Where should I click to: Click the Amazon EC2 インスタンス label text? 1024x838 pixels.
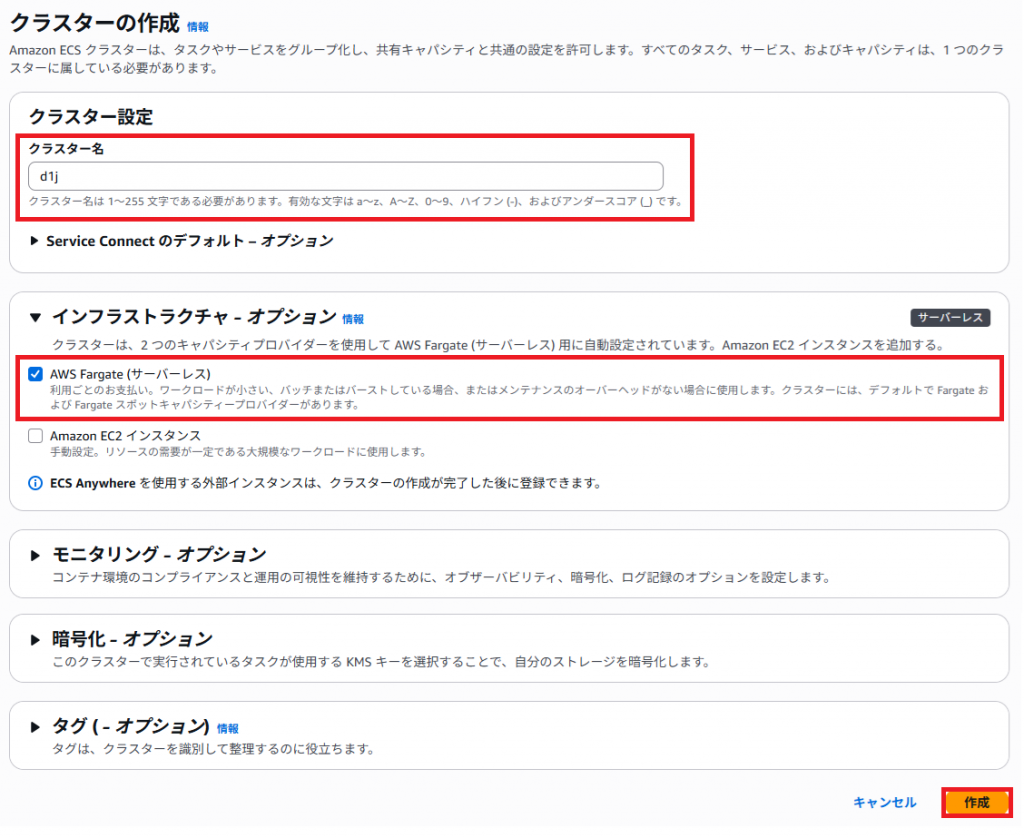pyautogui.click(x=125, y=436)
